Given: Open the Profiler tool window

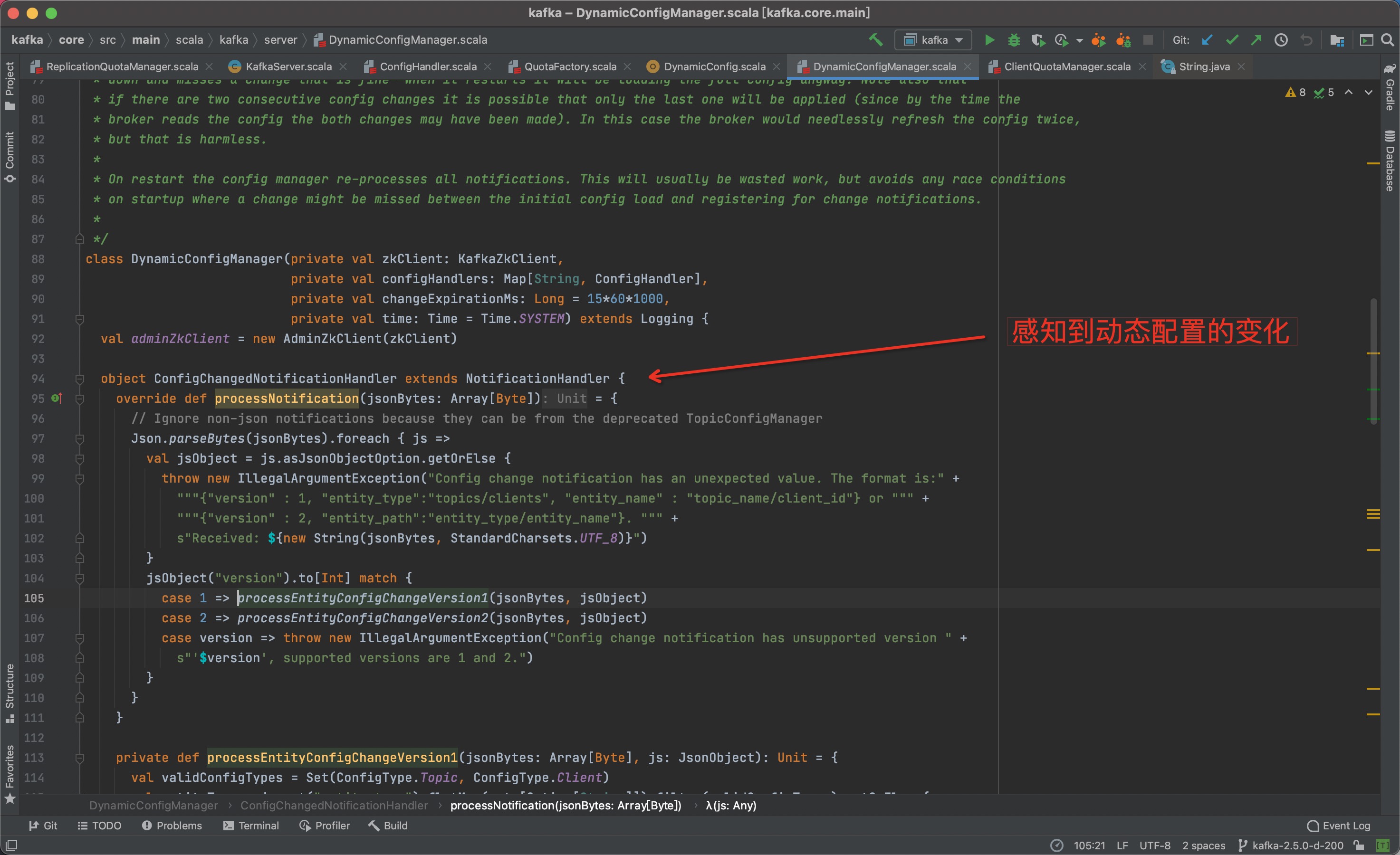Looking at the screenshot, I should [x=325, y=826].
